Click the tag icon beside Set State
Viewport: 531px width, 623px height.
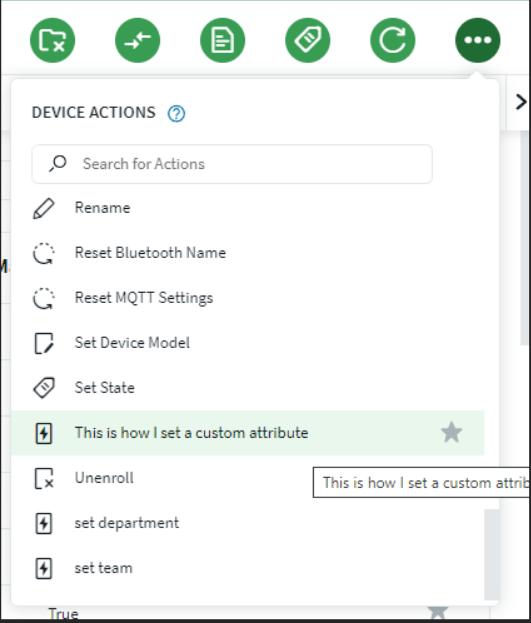[44, 388]
